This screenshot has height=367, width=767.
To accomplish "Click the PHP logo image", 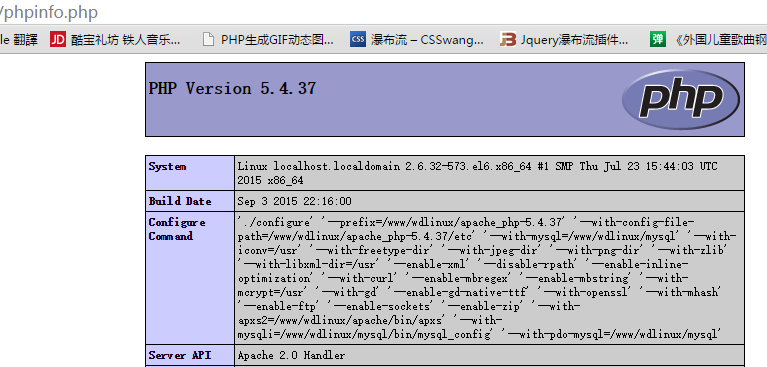I will click(681, 99).
